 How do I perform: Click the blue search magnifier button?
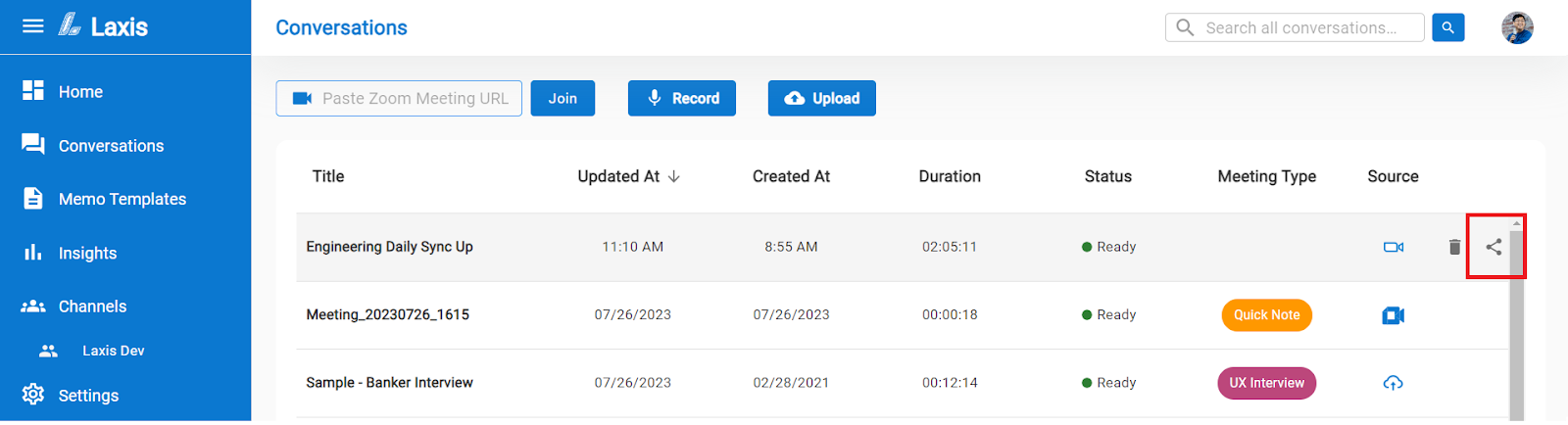click(x=1448, y=27)
